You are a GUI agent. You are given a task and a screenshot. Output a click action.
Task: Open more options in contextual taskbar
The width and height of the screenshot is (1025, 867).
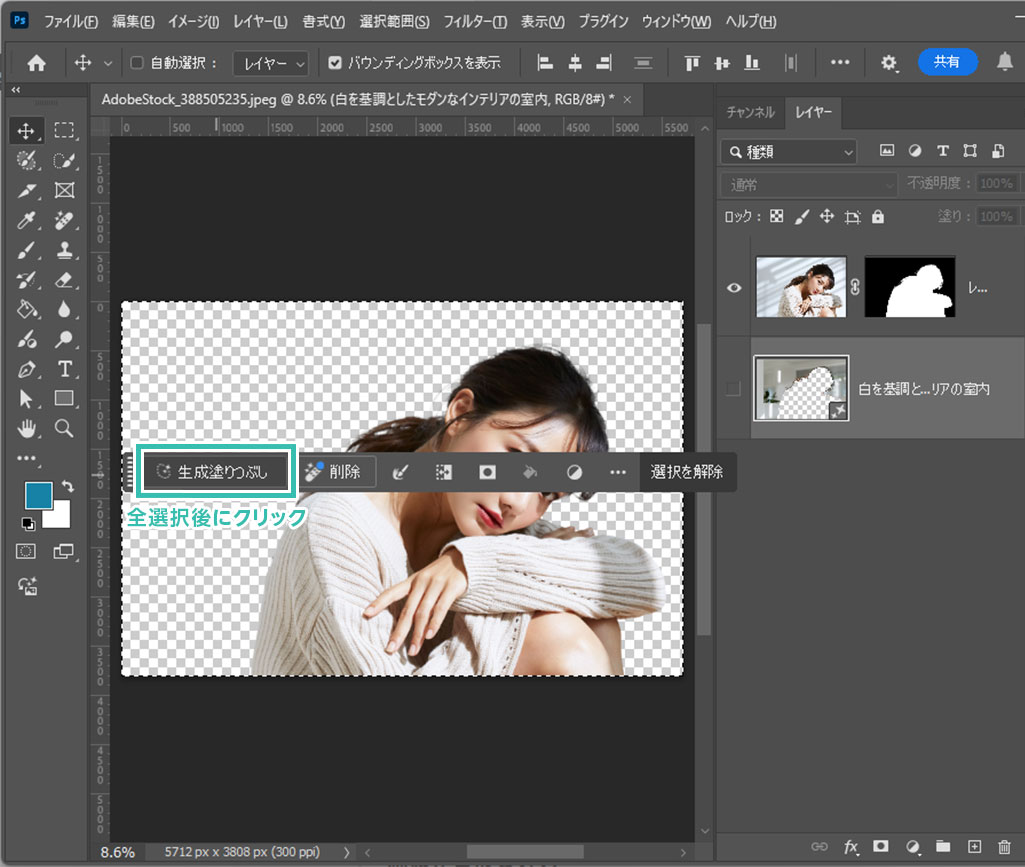pyautogui.click(x=618, y=472)
